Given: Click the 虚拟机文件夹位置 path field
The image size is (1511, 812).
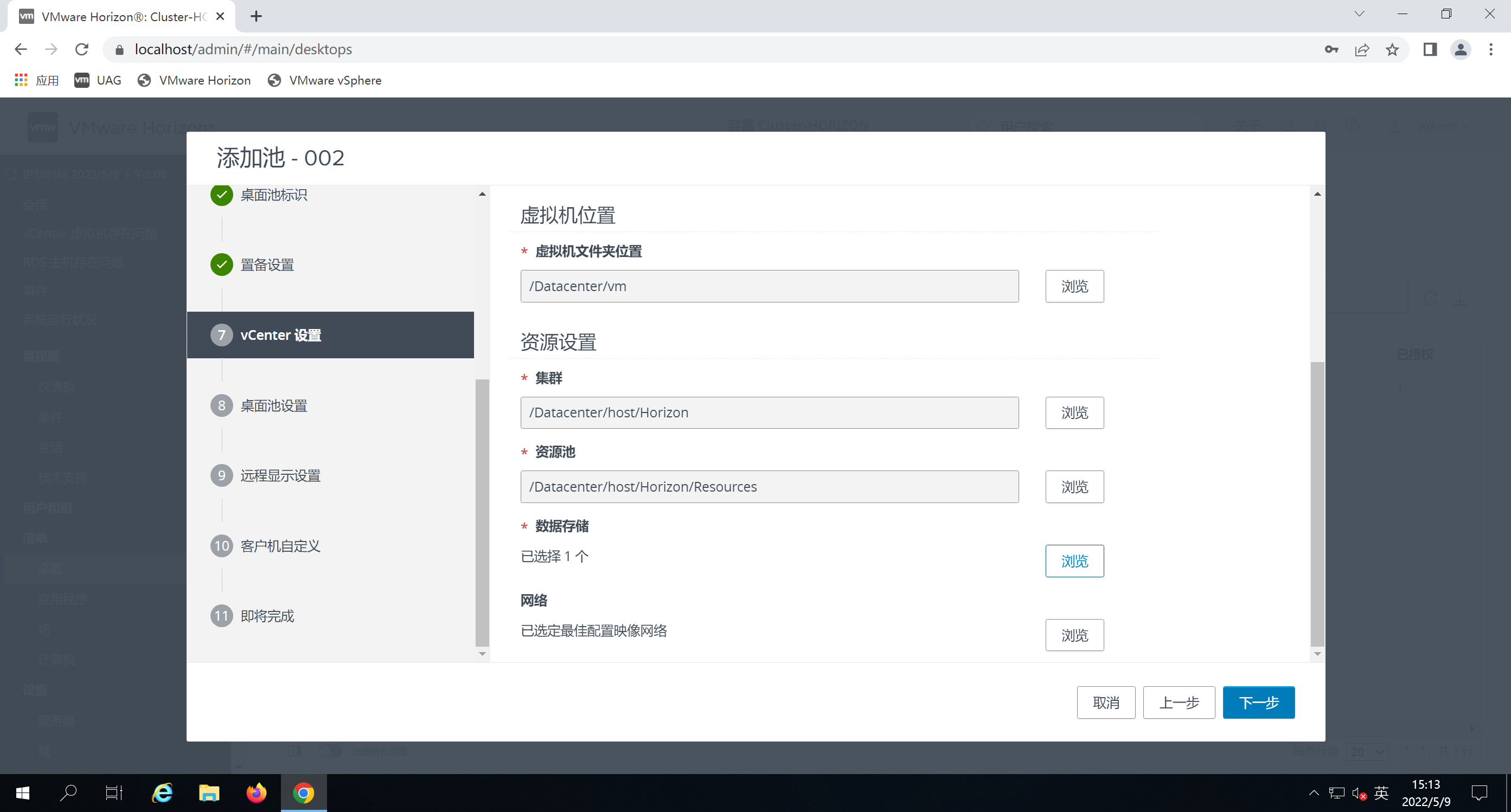Looking at the screenshot, I should 770,286.
